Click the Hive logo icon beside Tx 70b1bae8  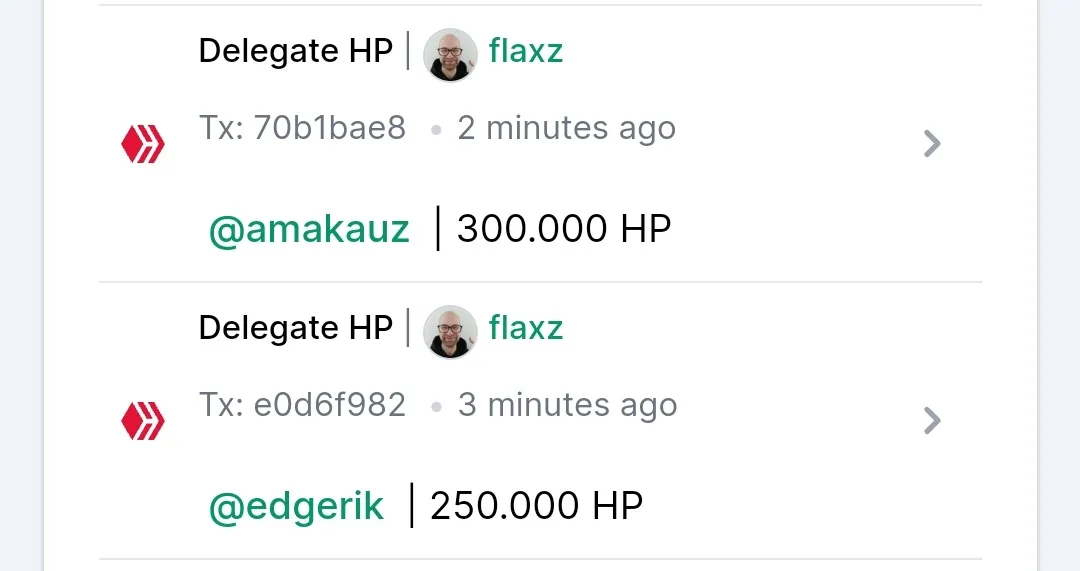pos(143,144)
